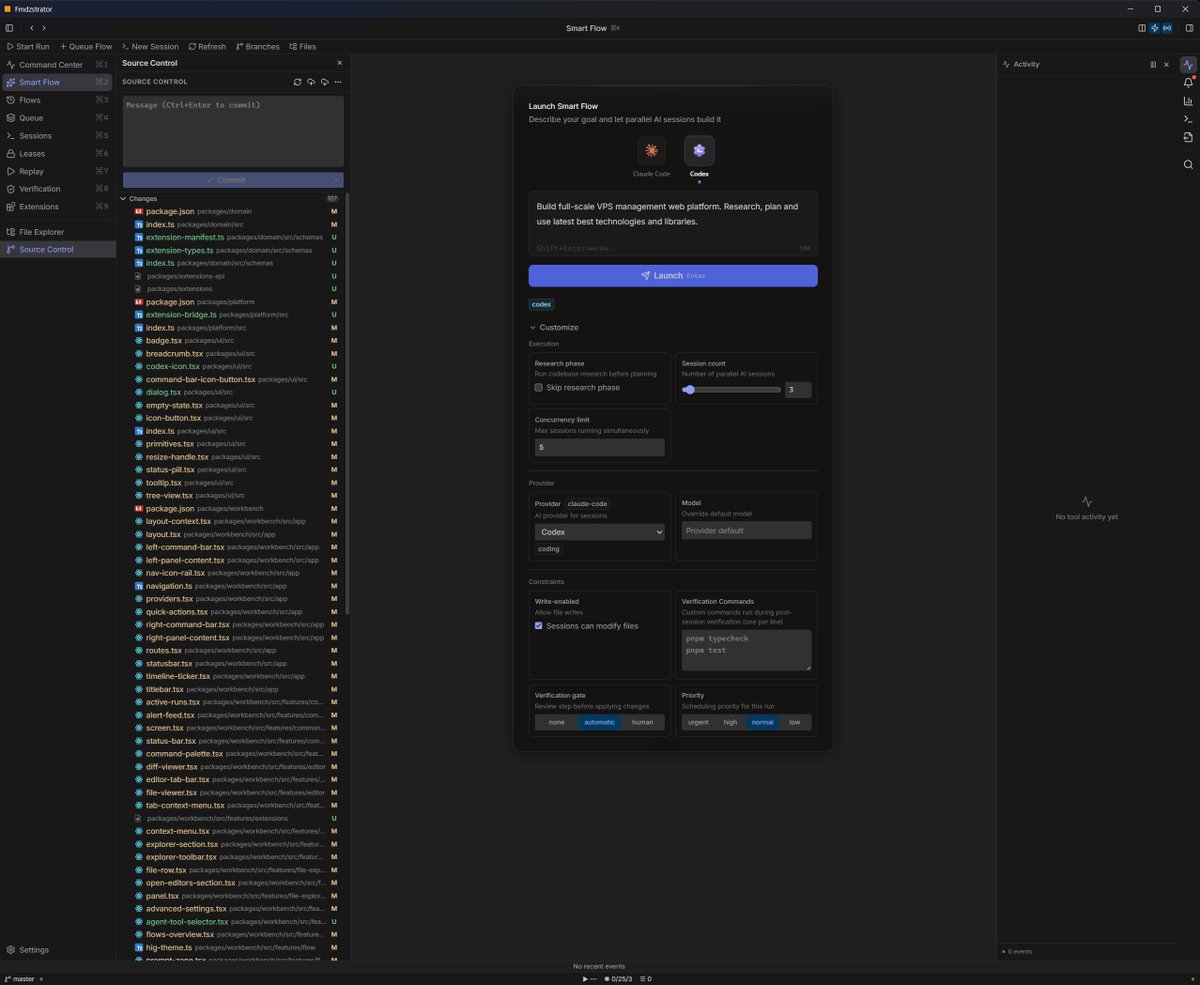This screenshot has height=985, width=1200.
Task: Close the Source Control panel
Action: click(339, 63)
